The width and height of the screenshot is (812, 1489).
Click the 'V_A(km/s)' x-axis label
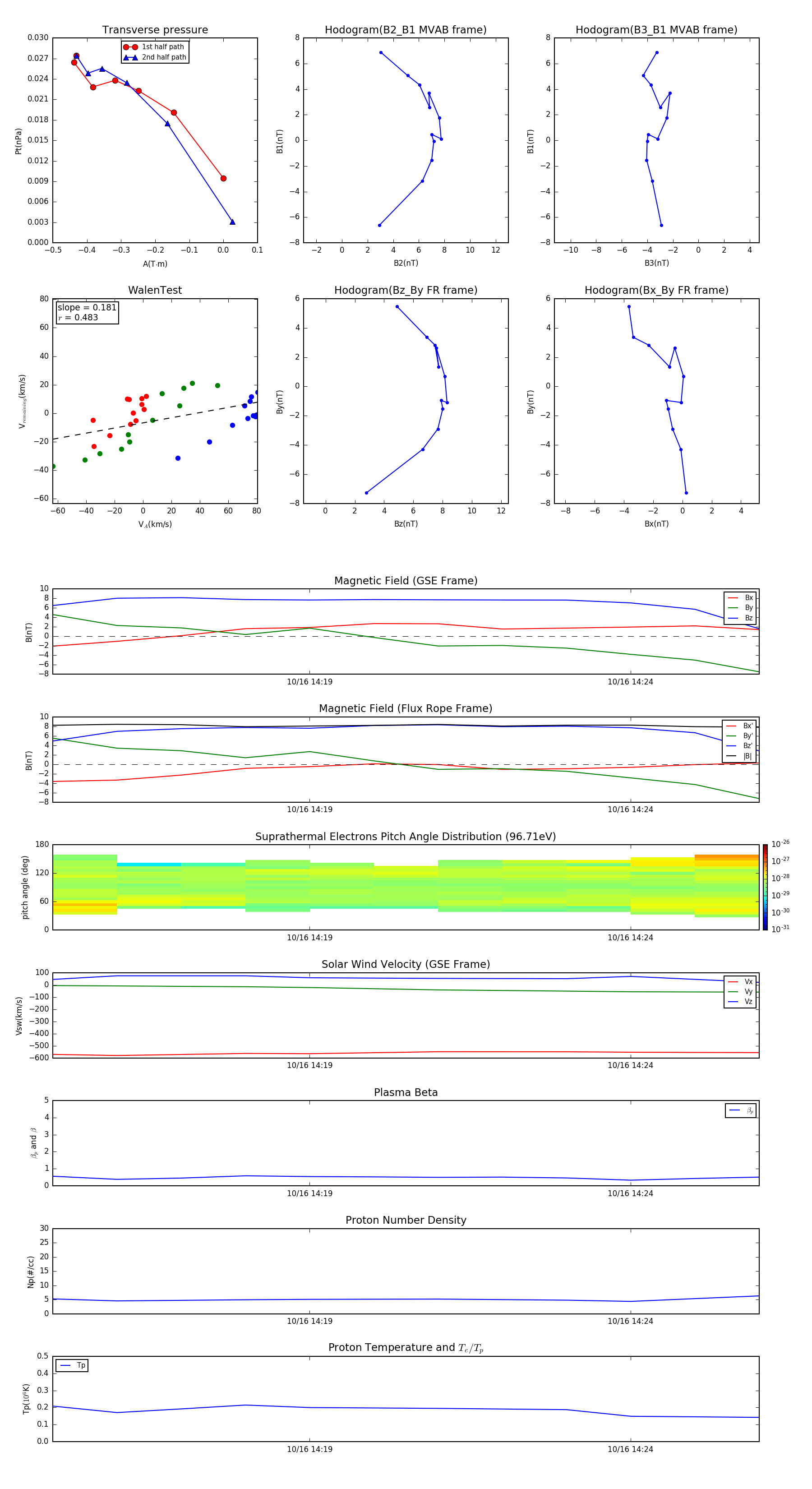click(155, 525)
